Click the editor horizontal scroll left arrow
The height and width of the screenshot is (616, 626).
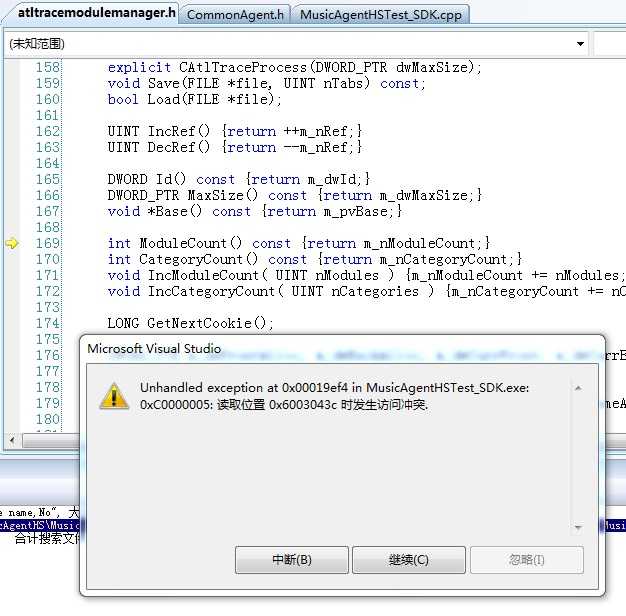point(12,441)
